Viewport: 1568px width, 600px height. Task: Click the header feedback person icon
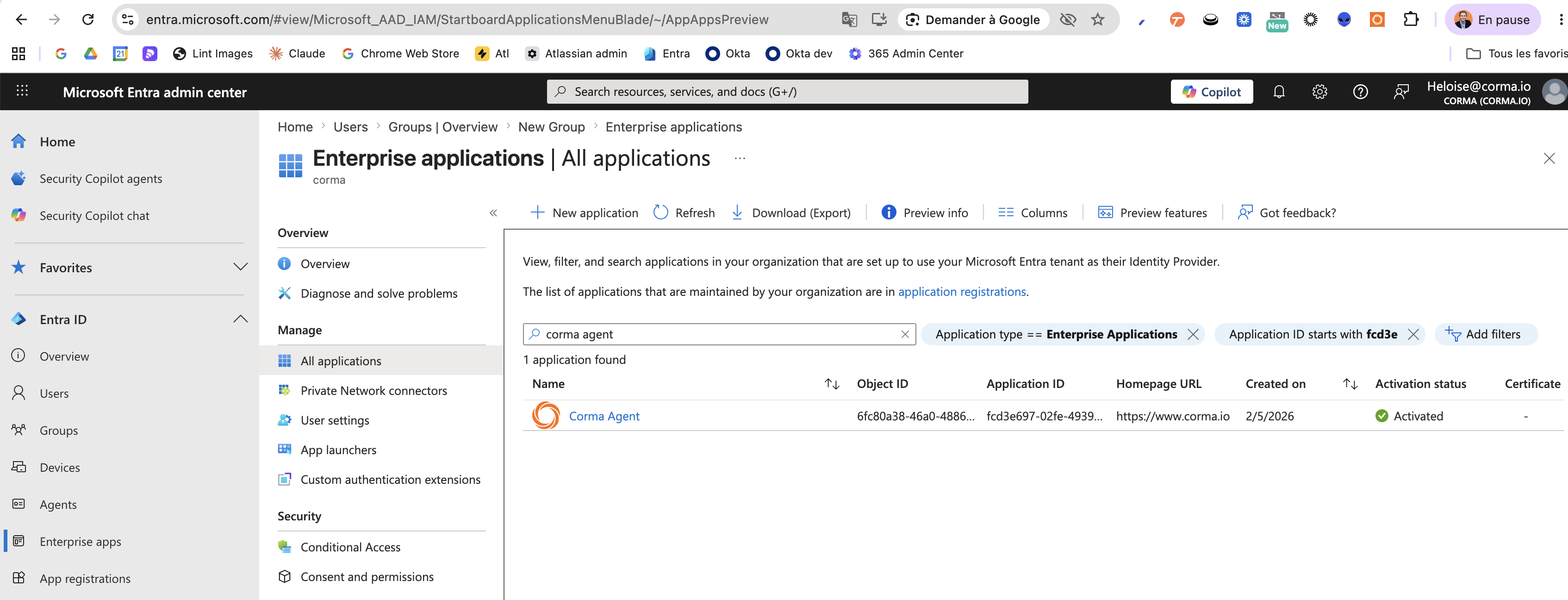coord(1401,92)
